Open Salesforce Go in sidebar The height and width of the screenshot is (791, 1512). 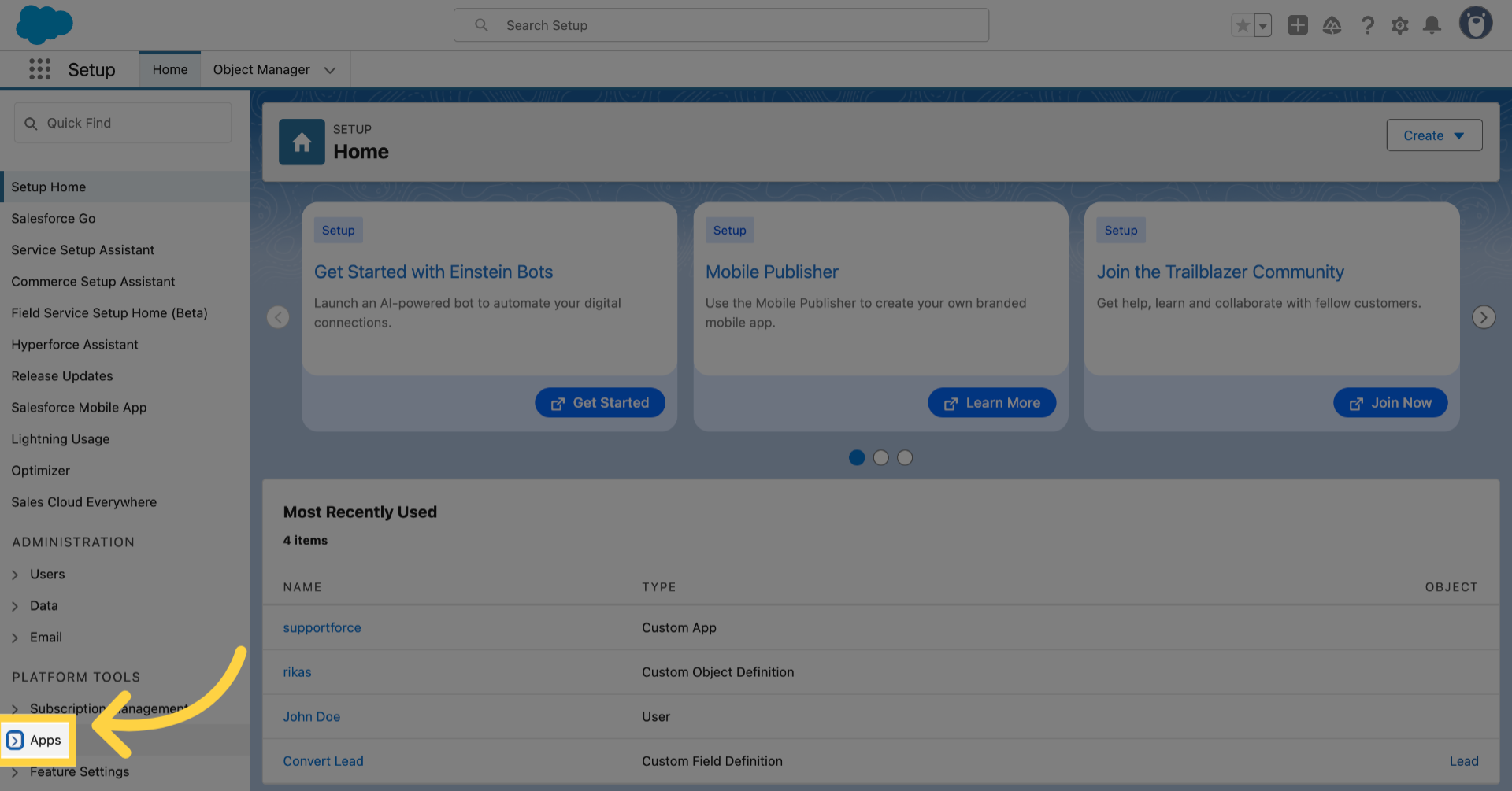pyautogui.click(x=54, y=218)
